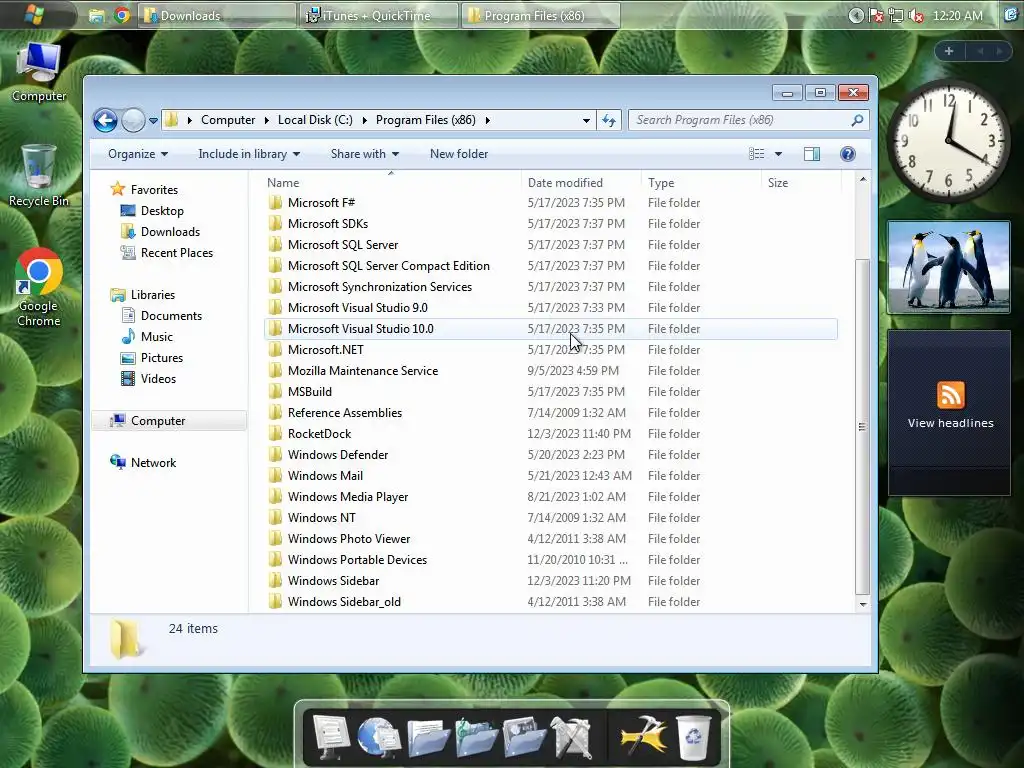
Task: Click the Explorer forward arrow button
Action: click(x=133, y=120)
